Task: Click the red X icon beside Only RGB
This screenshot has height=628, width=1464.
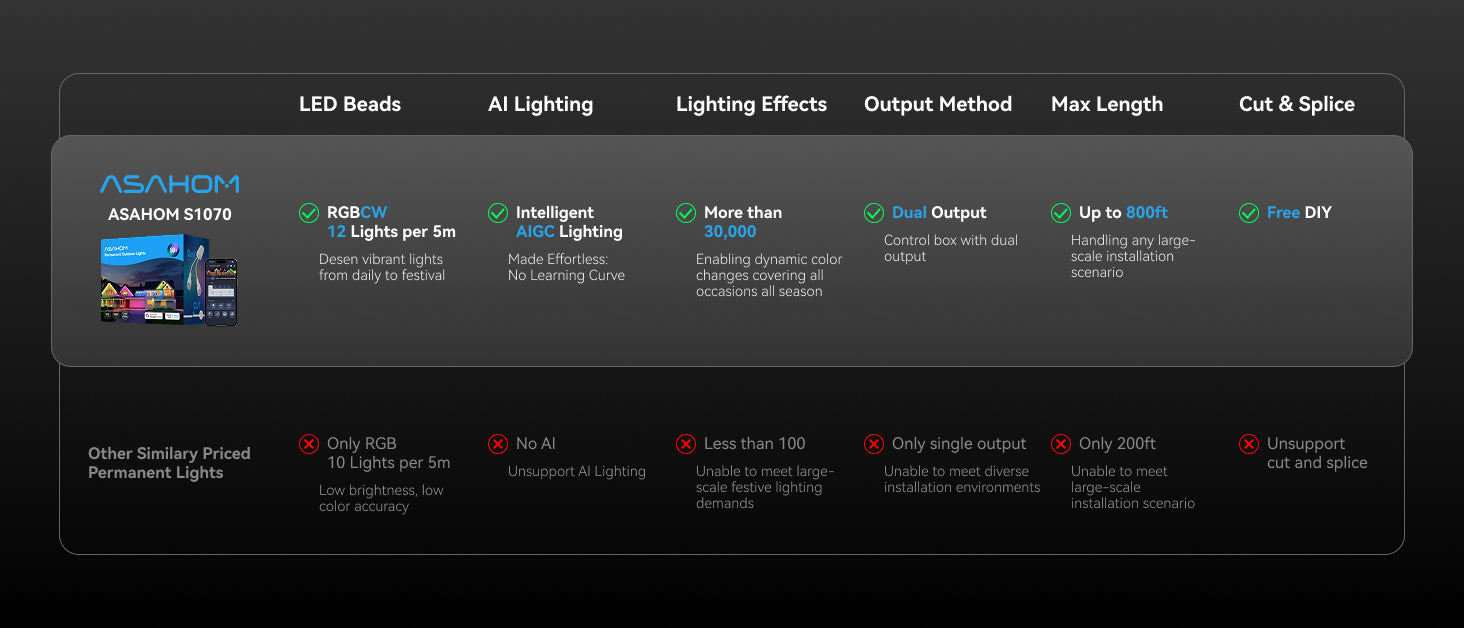Action: pos(309,444)
